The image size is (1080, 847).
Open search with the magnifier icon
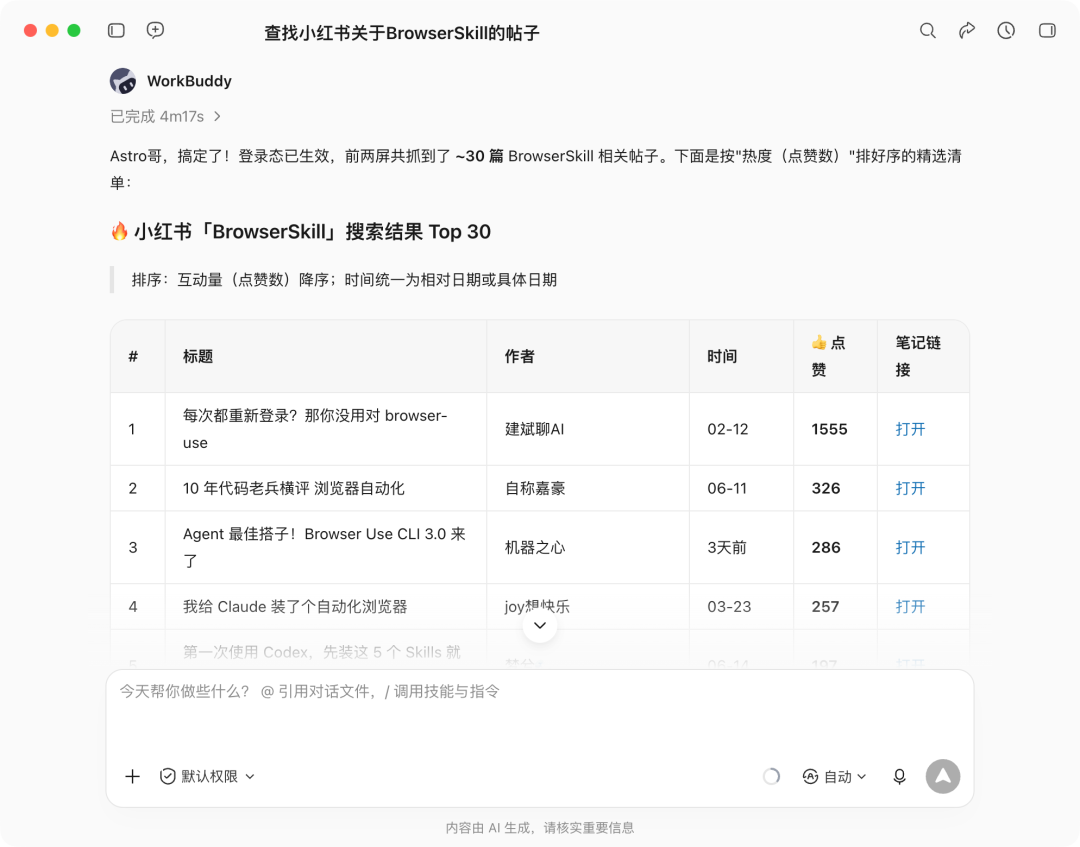(x=928, y=30)
